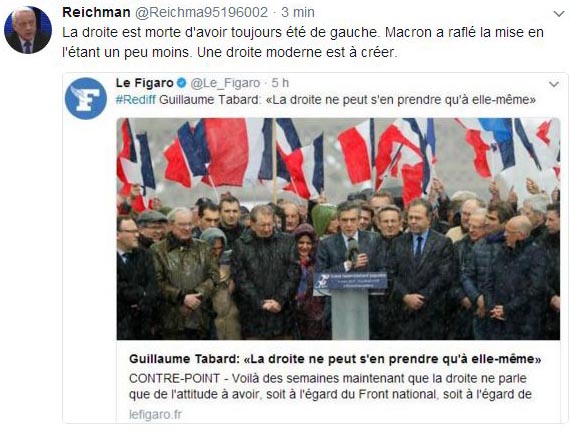The width and height of the screenshot is (570, 431).
Task: Open the Le Figaro account name
Action: tap(144, 83)
